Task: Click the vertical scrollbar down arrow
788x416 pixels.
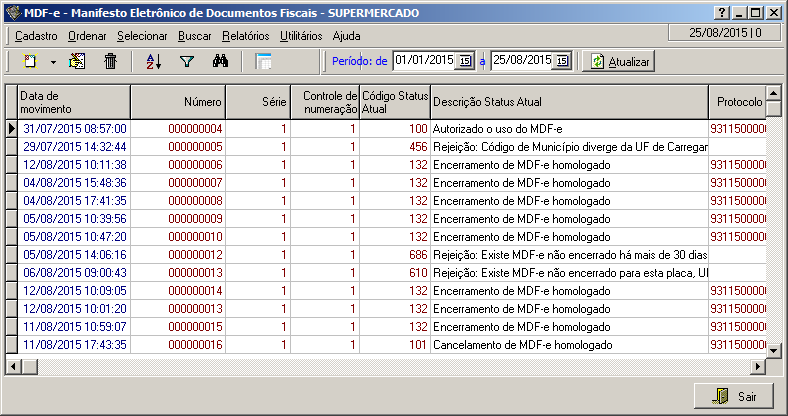Action: [773, 348]
